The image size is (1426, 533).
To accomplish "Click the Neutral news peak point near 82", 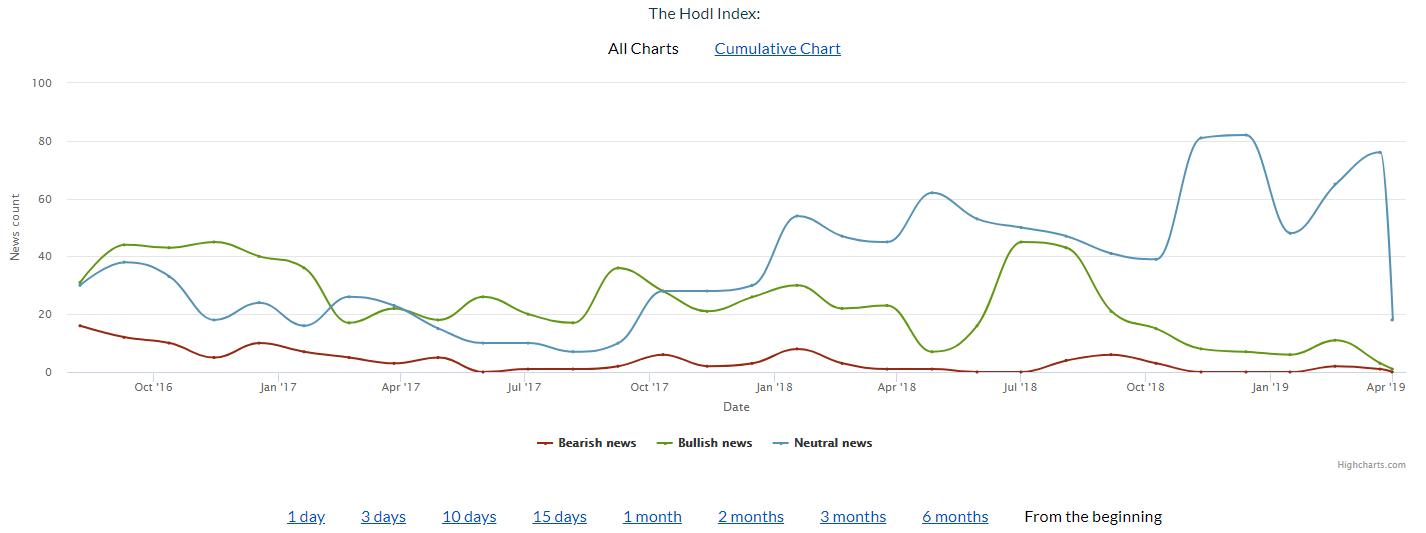I will pyautogui.click(x=1245, y=135).
